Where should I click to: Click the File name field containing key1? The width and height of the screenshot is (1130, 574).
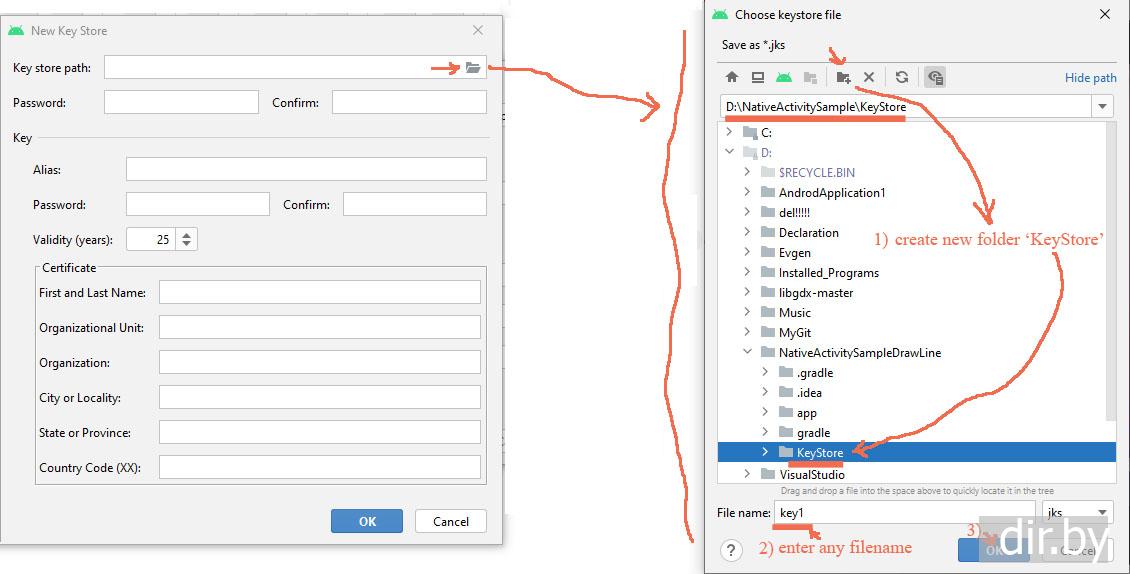904,513
